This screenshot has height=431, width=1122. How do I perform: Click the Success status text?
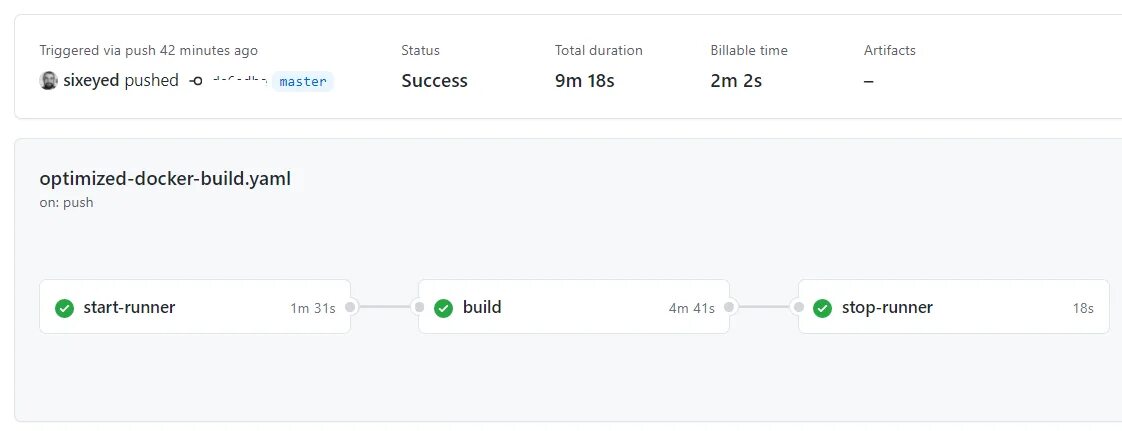[434, 81]
